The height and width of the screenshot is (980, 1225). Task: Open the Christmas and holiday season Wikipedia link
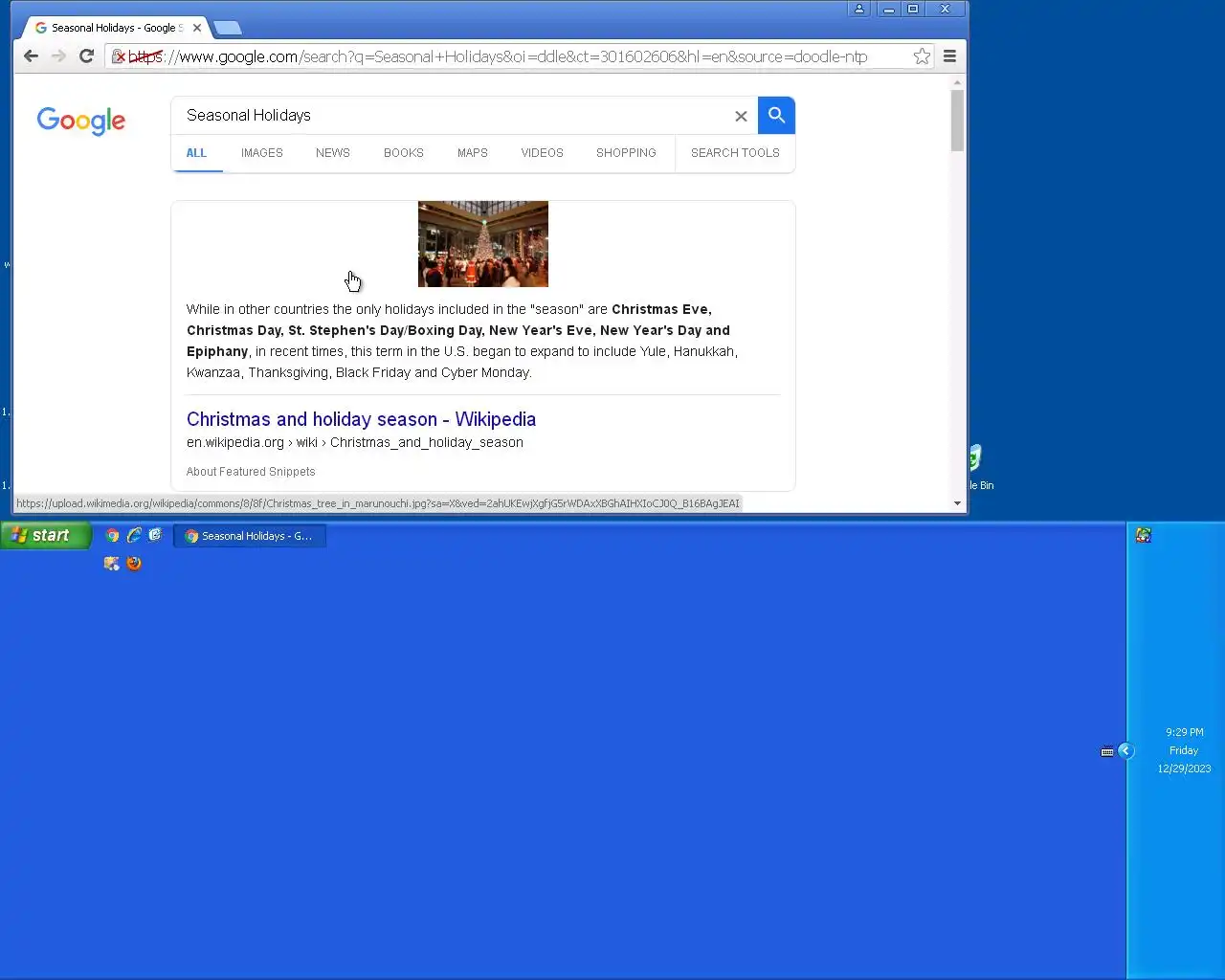(x=361, y=419)
